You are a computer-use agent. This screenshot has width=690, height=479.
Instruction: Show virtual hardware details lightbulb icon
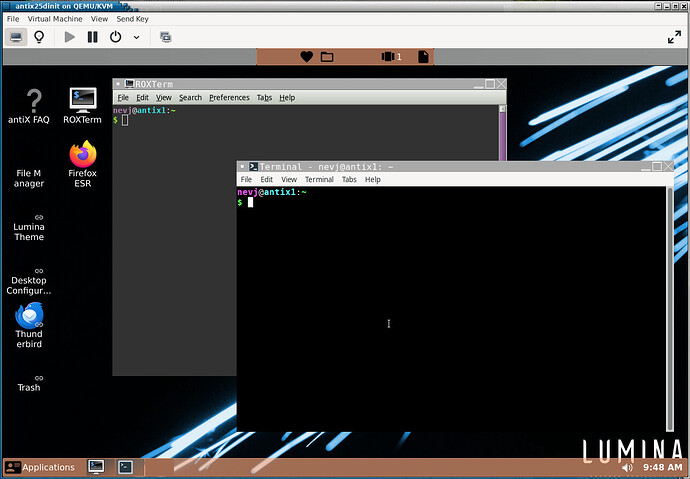point(40,37)
